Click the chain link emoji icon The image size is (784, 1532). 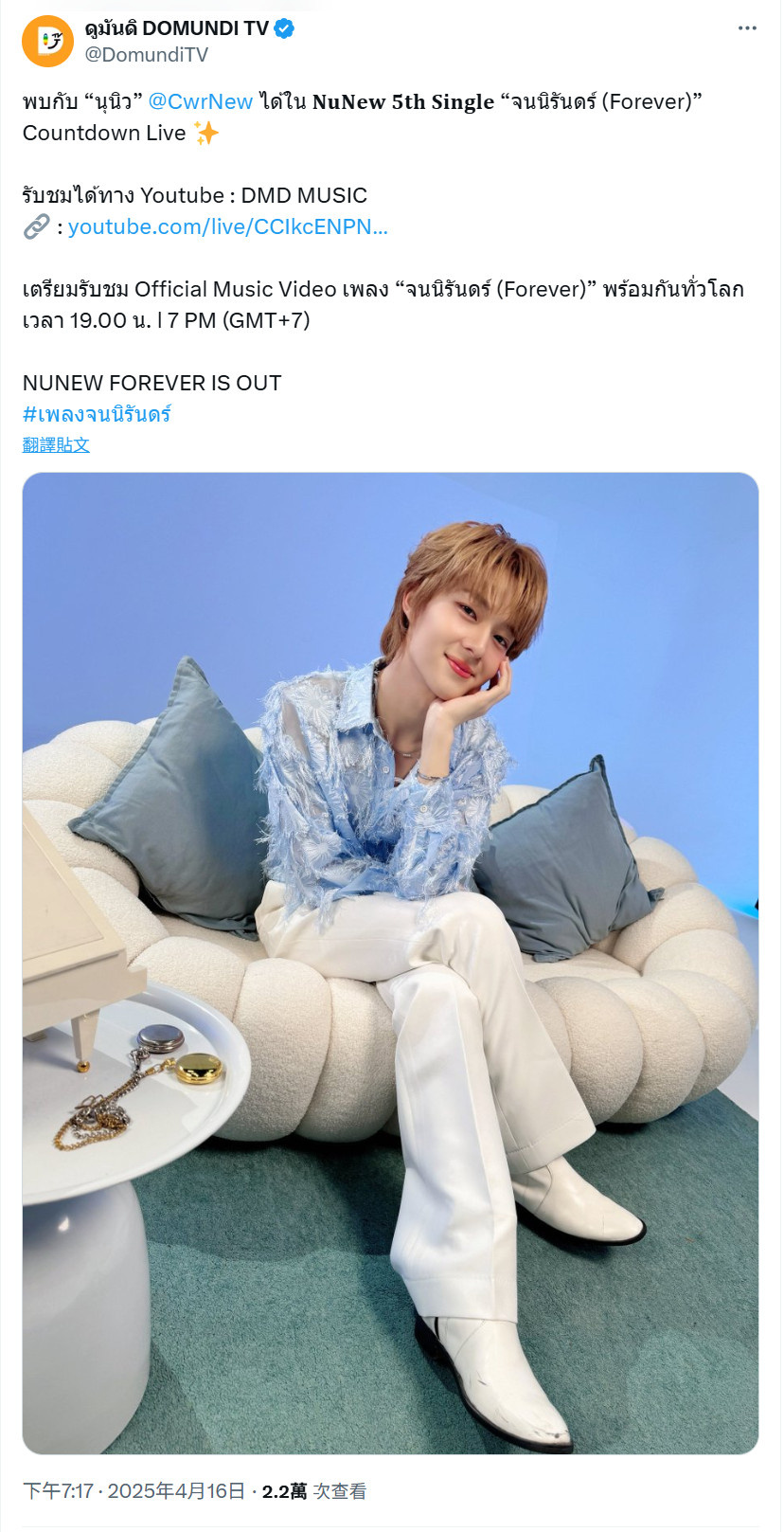click(x=36, y=226)
